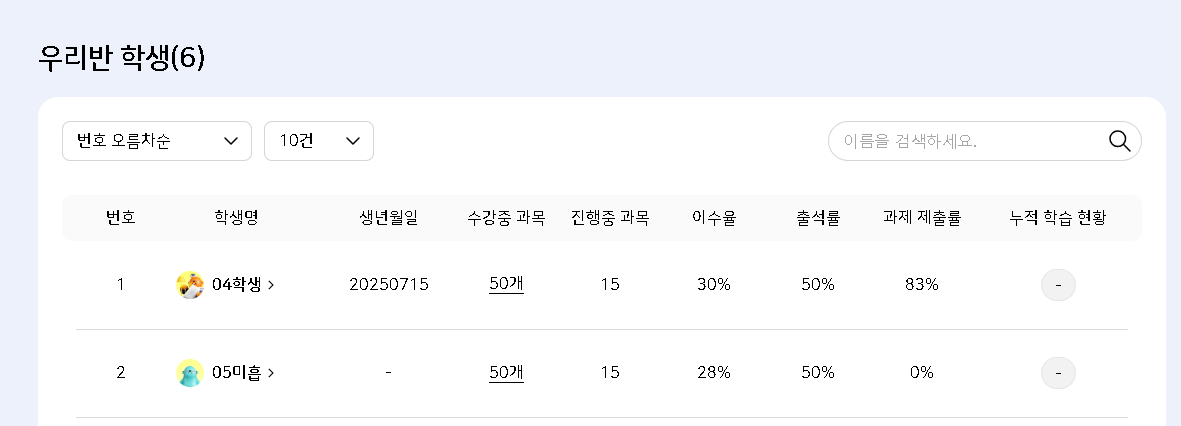
Task: Click the 과제 제출률 column header
Action: click(921, 218)
